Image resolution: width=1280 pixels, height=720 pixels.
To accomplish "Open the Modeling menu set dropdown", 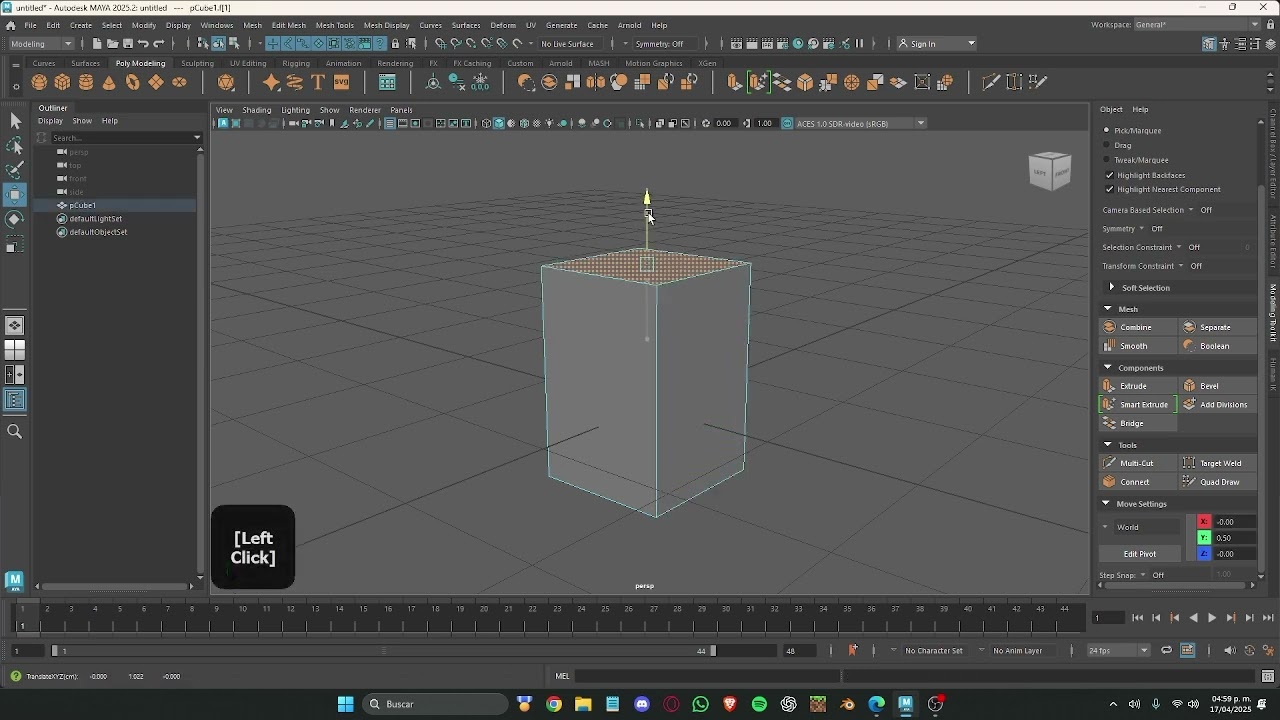I will [42, 43].
